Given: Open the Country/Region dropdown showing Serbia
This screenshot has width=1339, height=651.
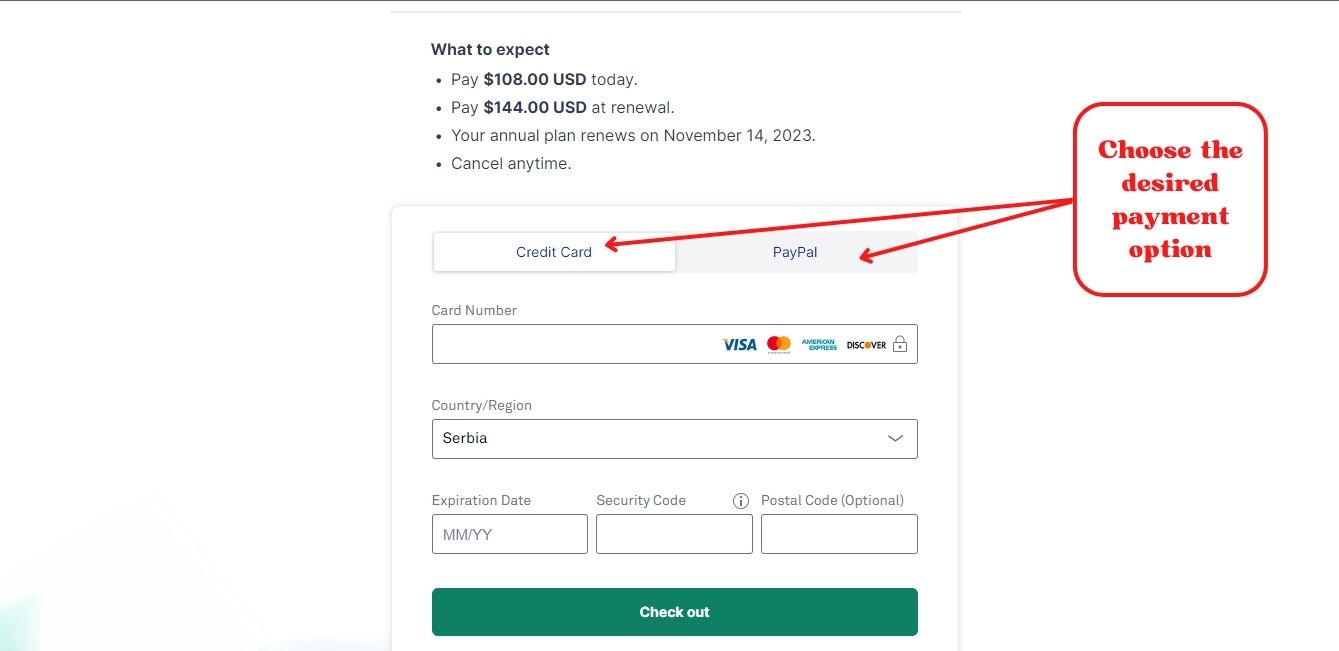Looking at the screenshot, I should click(660, 439).
